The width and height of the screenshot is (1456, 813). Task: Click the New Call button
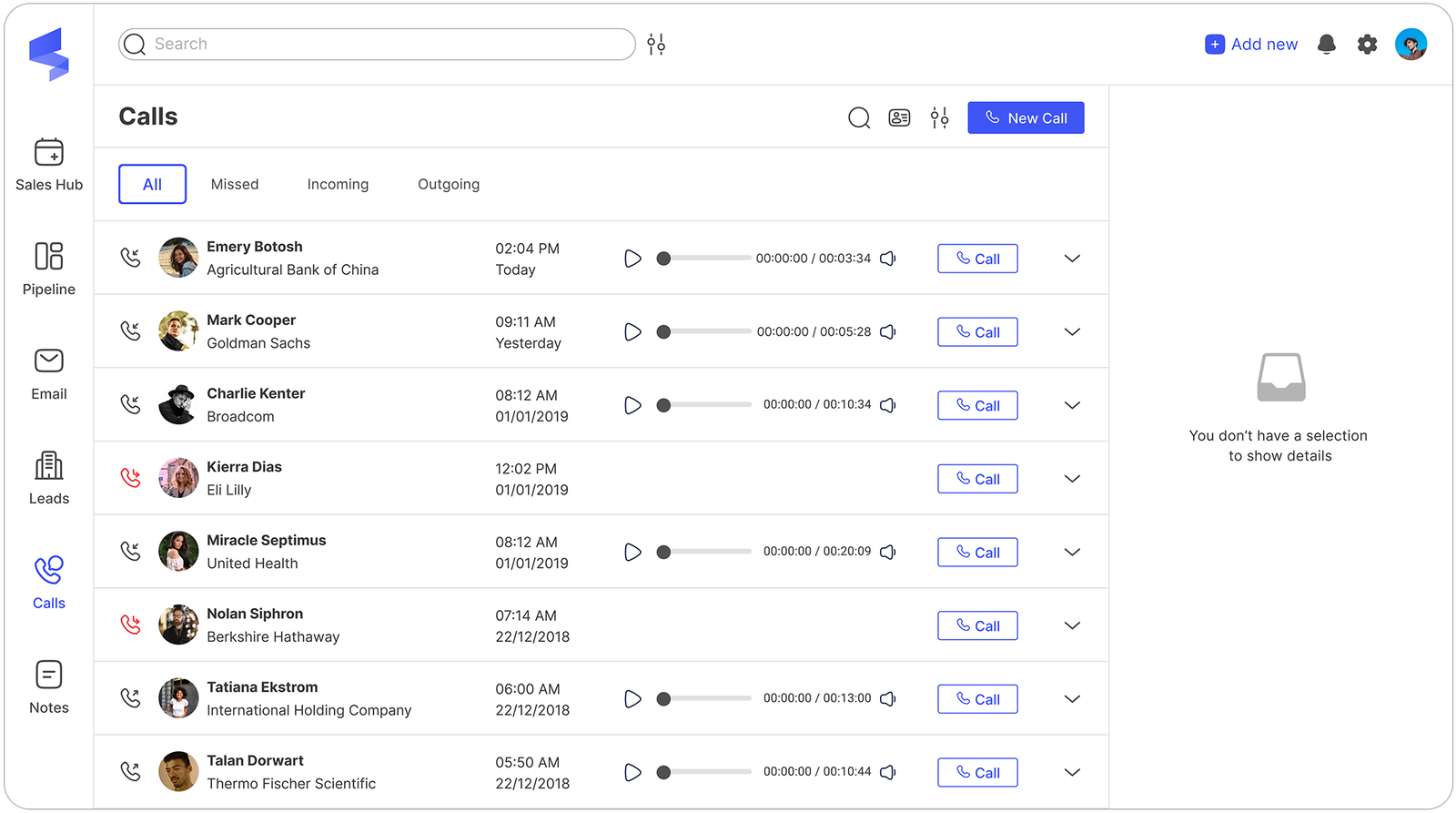(x=1026, y=117)
